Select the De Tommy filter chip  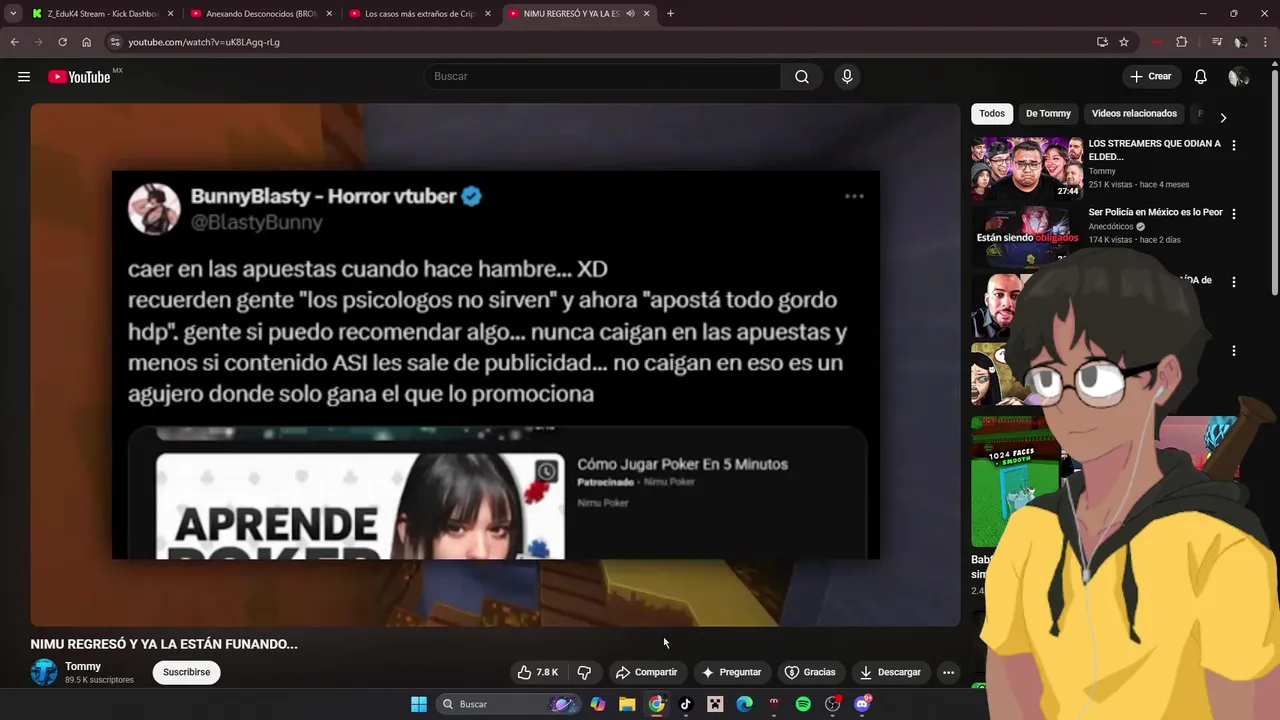[x=1048, y=114]
